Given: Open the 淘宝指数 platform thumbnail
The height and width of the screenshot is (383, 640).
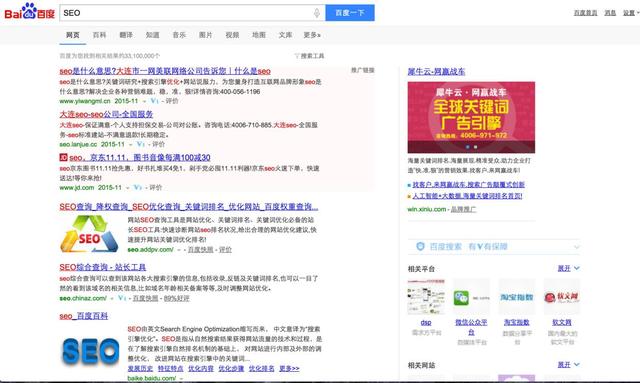Looking at the screenshot, I should point(517,297).
